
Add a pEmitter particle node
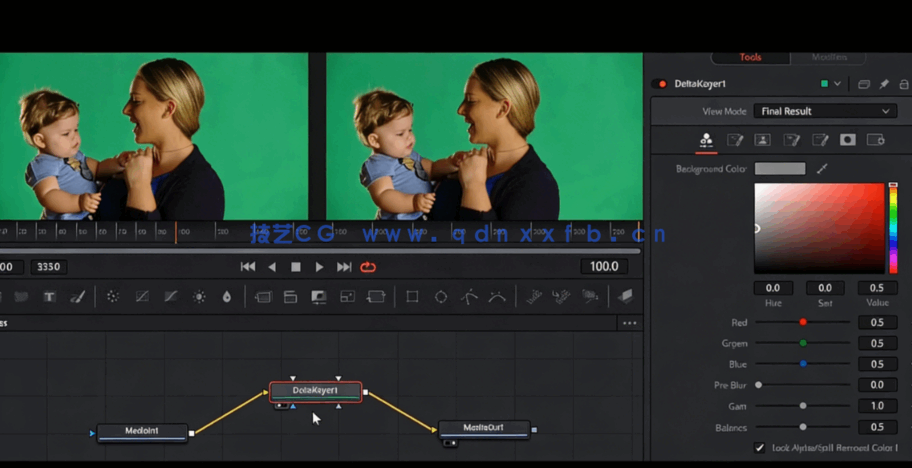point(534,296)
